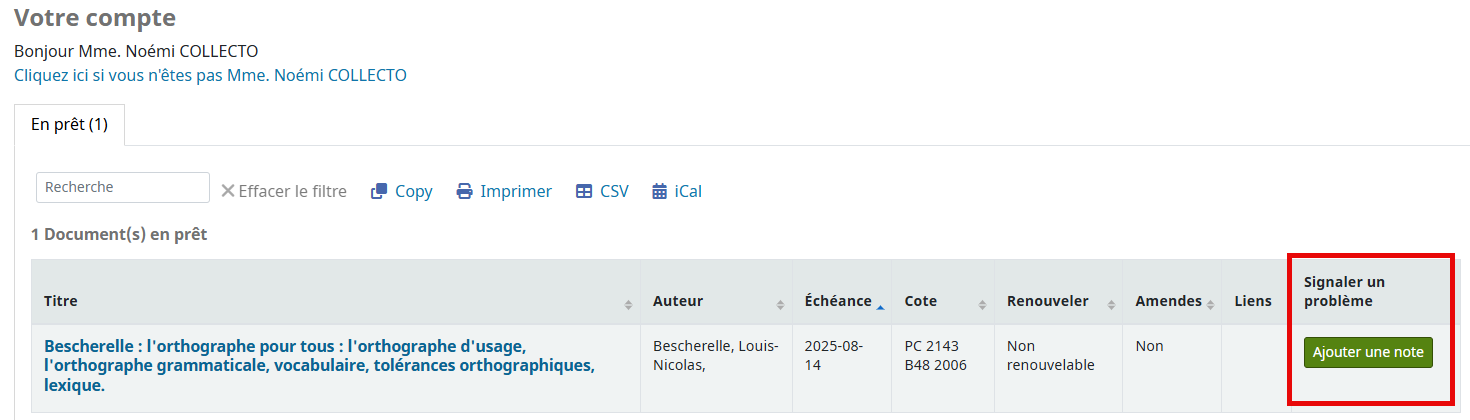The height and width of the screenshot is (420, 1470).
Task: Select the En prêt (1) tab
Action: (x=69, y=125)
